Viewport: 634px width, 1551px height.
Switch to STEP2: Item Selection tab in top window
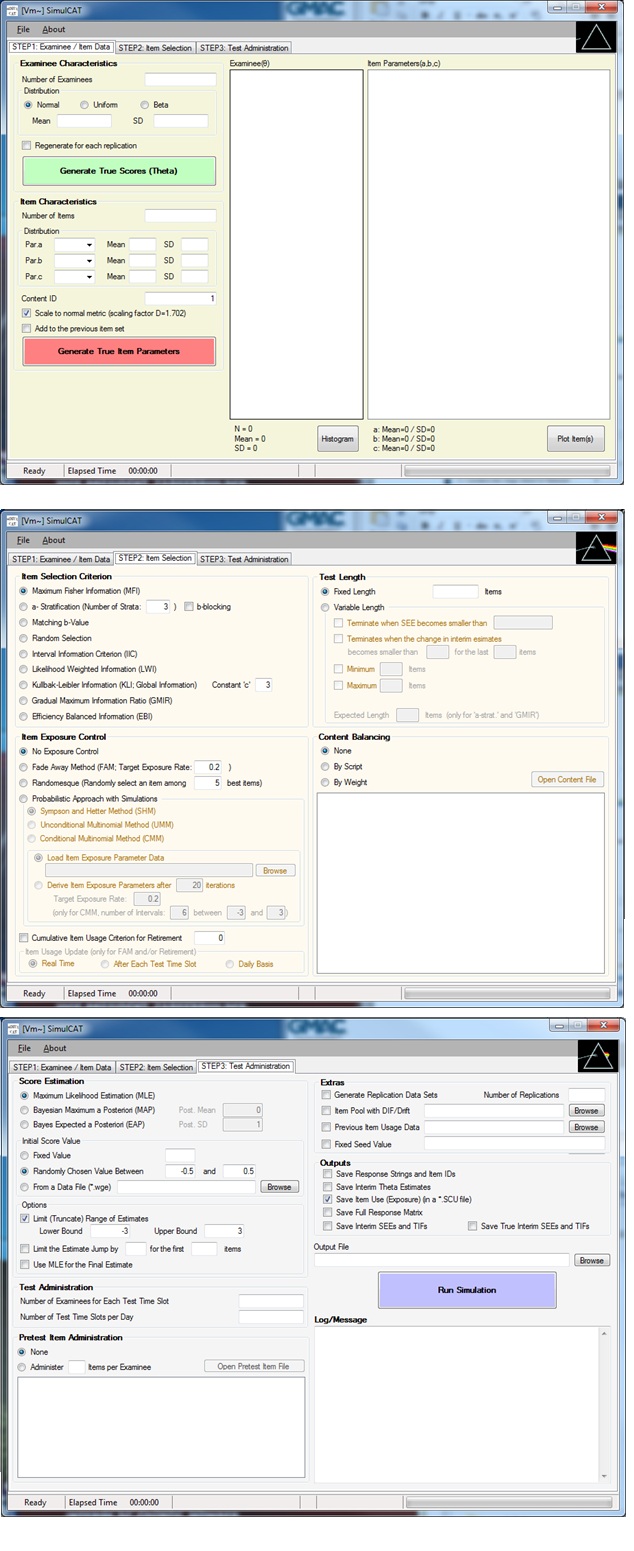pos(155,47)
